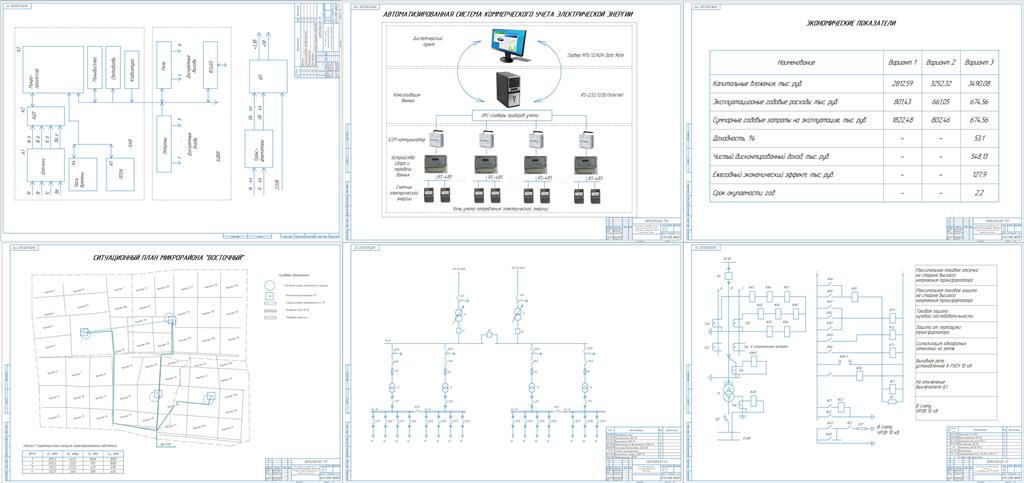This screenshot has height=483, width=1024.
Task: Click the transformer loads table under the site plan
Action: pyautogui.click(x=72, y=460)
